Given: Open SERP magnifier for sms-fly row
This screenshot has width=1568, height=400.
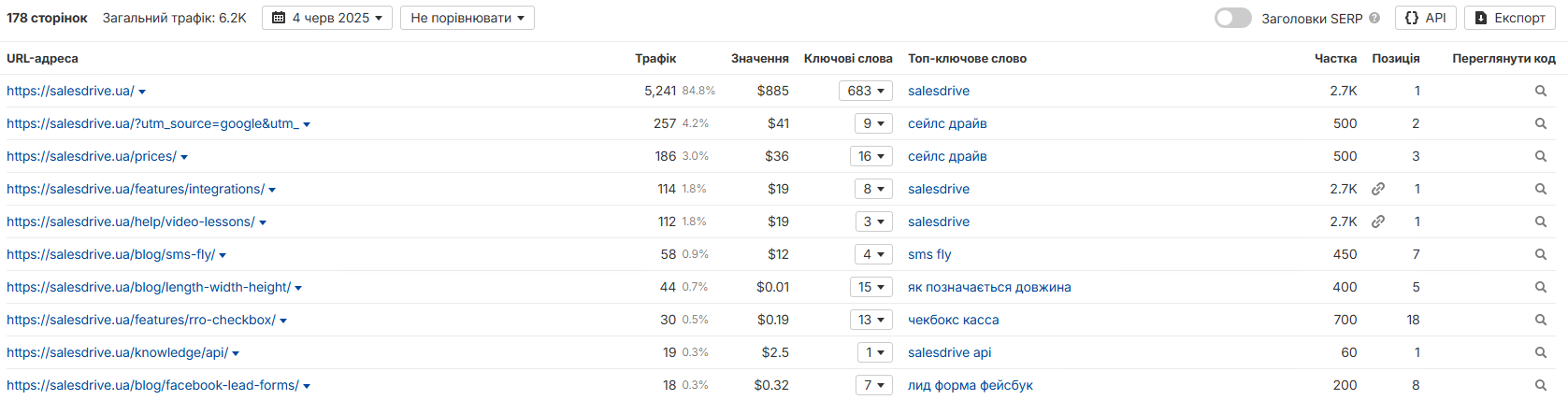Looking at the screenshot, I should (1540, 254).
